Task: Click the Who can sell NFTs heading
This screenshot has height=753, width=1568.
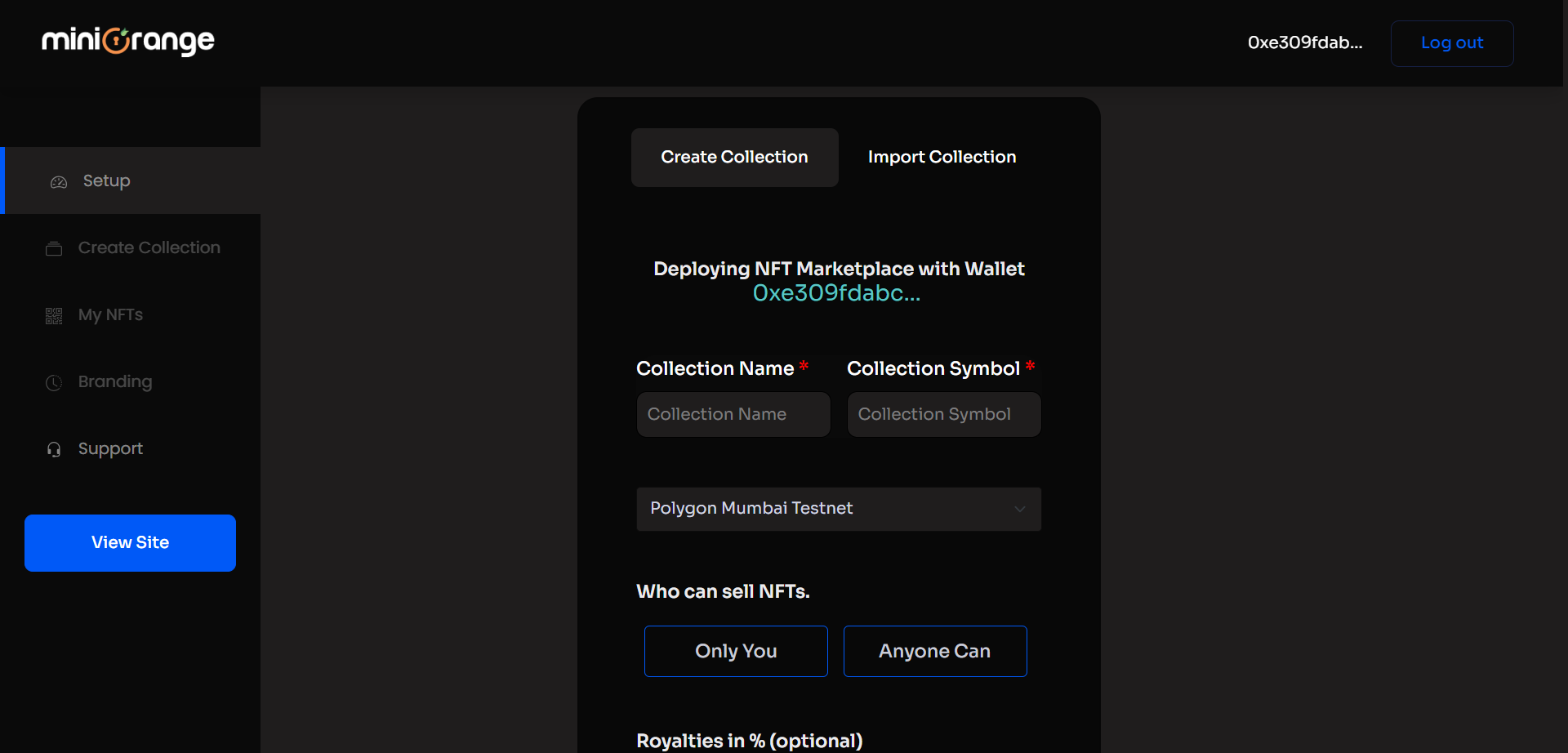Action: coord(723,591)
